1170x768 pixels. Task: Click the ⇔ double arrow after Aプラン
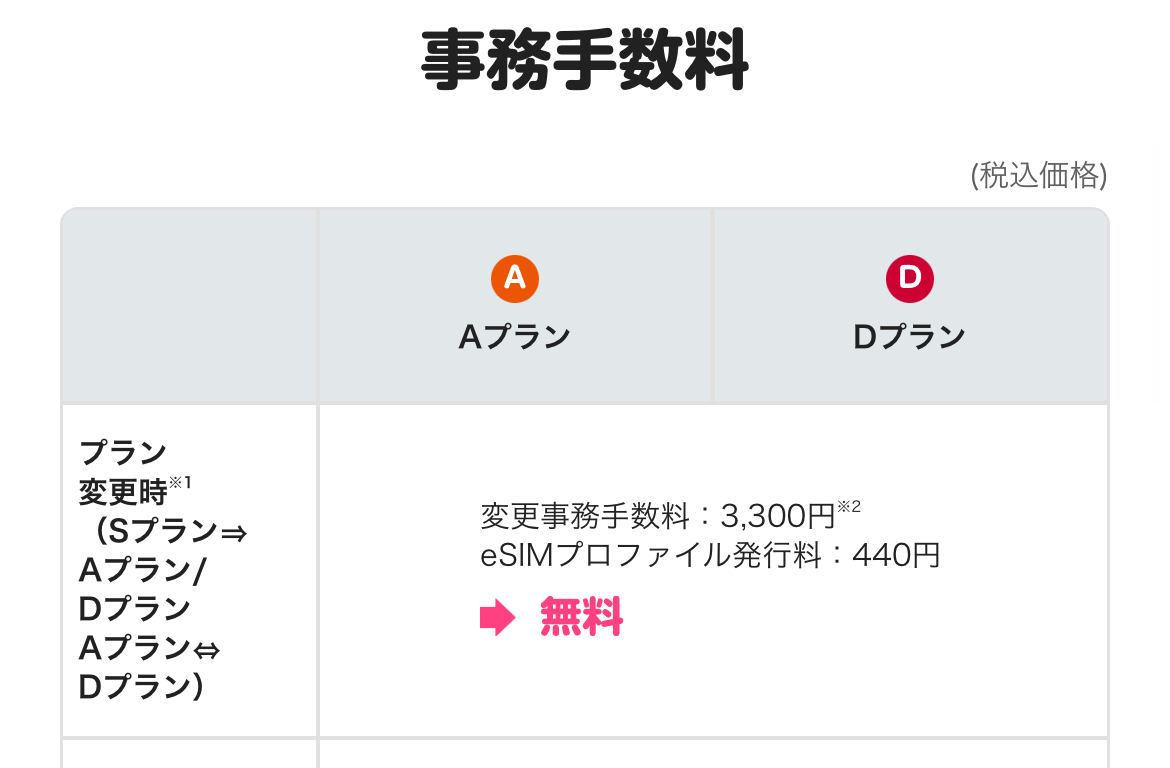coord(206,650)
